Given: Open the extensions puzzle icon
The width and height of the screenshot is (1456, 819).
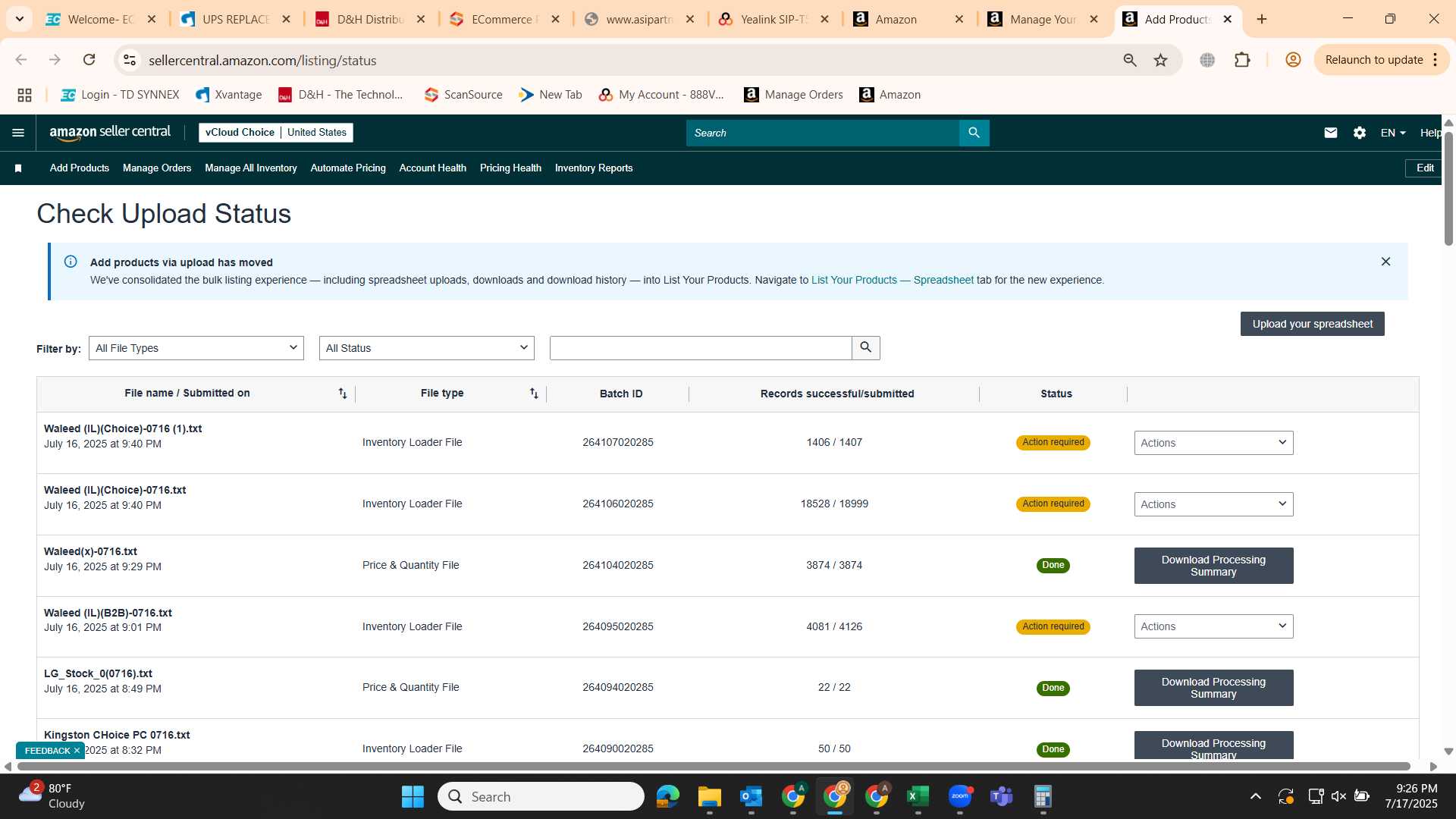Looking at the screenshot, I should 1242,60.
